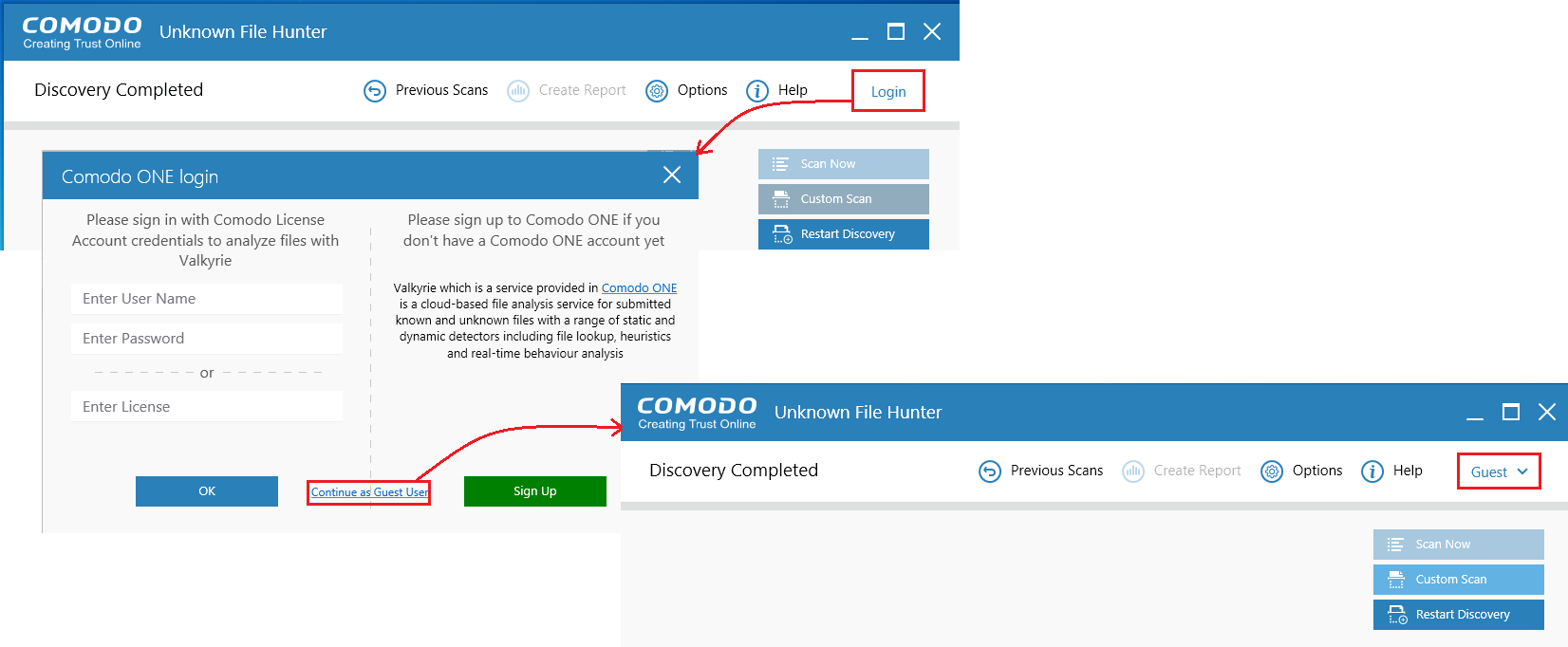Confirm login with the OK button

click(207, 491)
